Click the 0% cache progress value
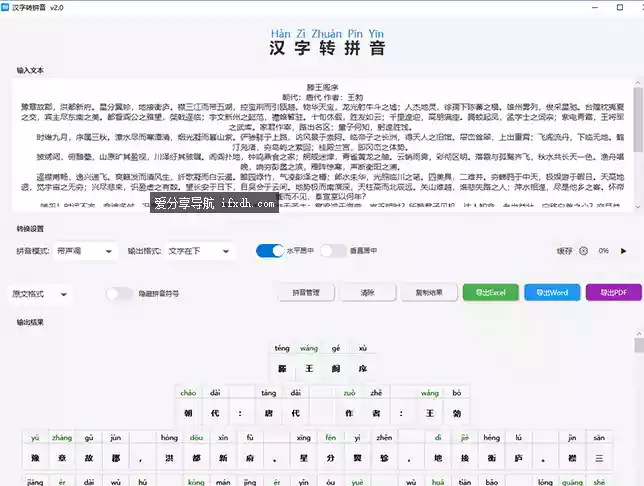 click(x=603, y=251)
